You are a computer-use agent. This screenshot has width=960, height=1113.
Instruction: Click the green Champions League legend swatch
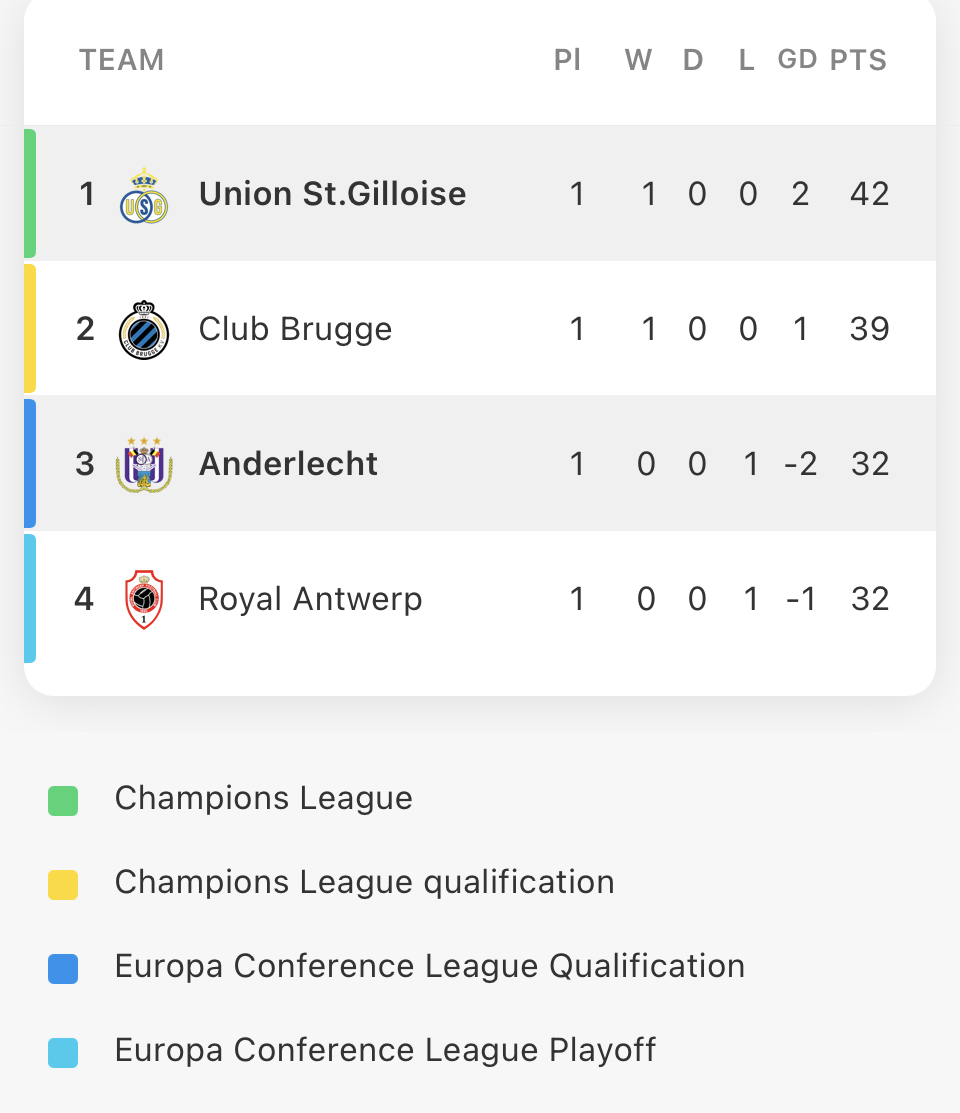pyautogui.click(x=63, y=801)
